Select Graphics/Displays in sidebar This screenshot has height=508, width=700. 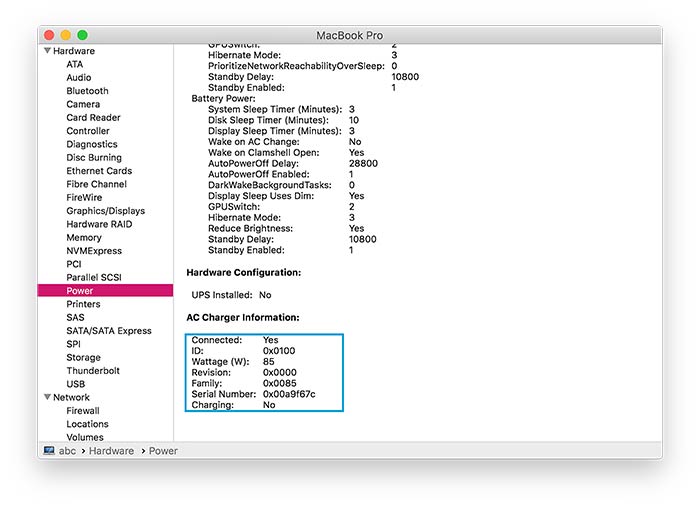pyautogui.click(x=105, y=211)
